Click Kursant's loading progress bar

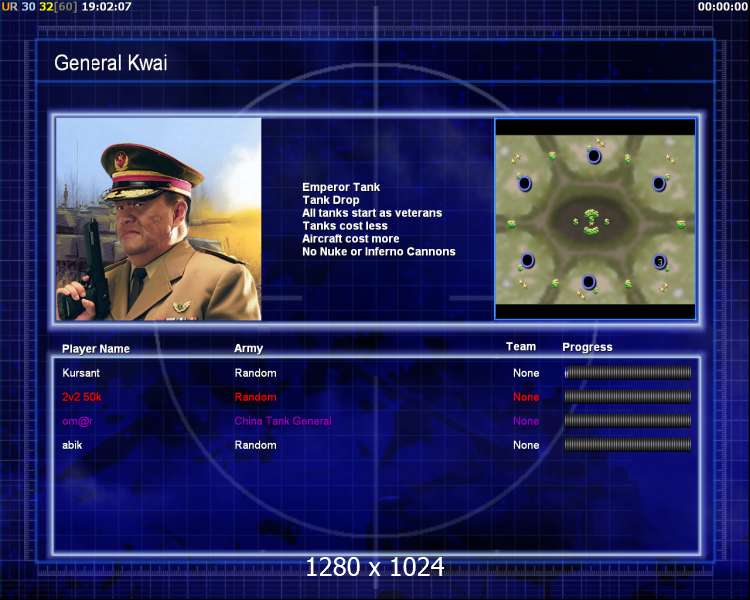(x=628, y=373)
